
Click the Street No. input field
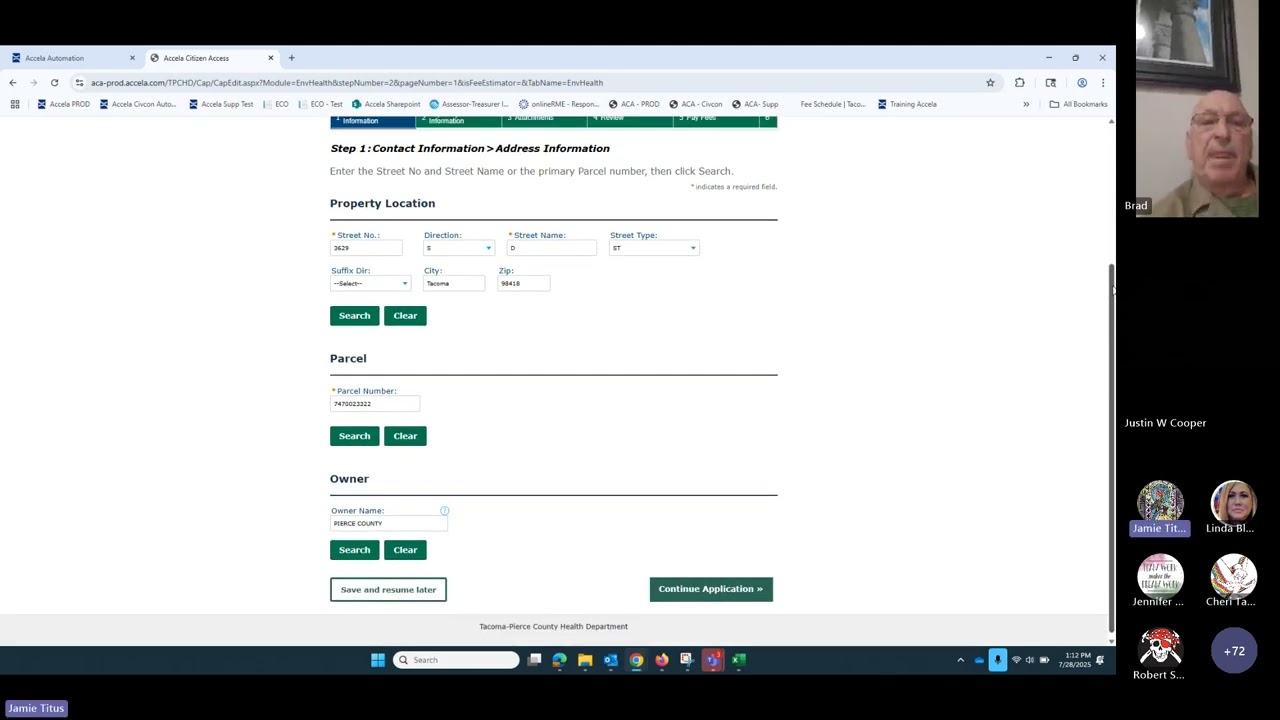(x=366, y=248)
